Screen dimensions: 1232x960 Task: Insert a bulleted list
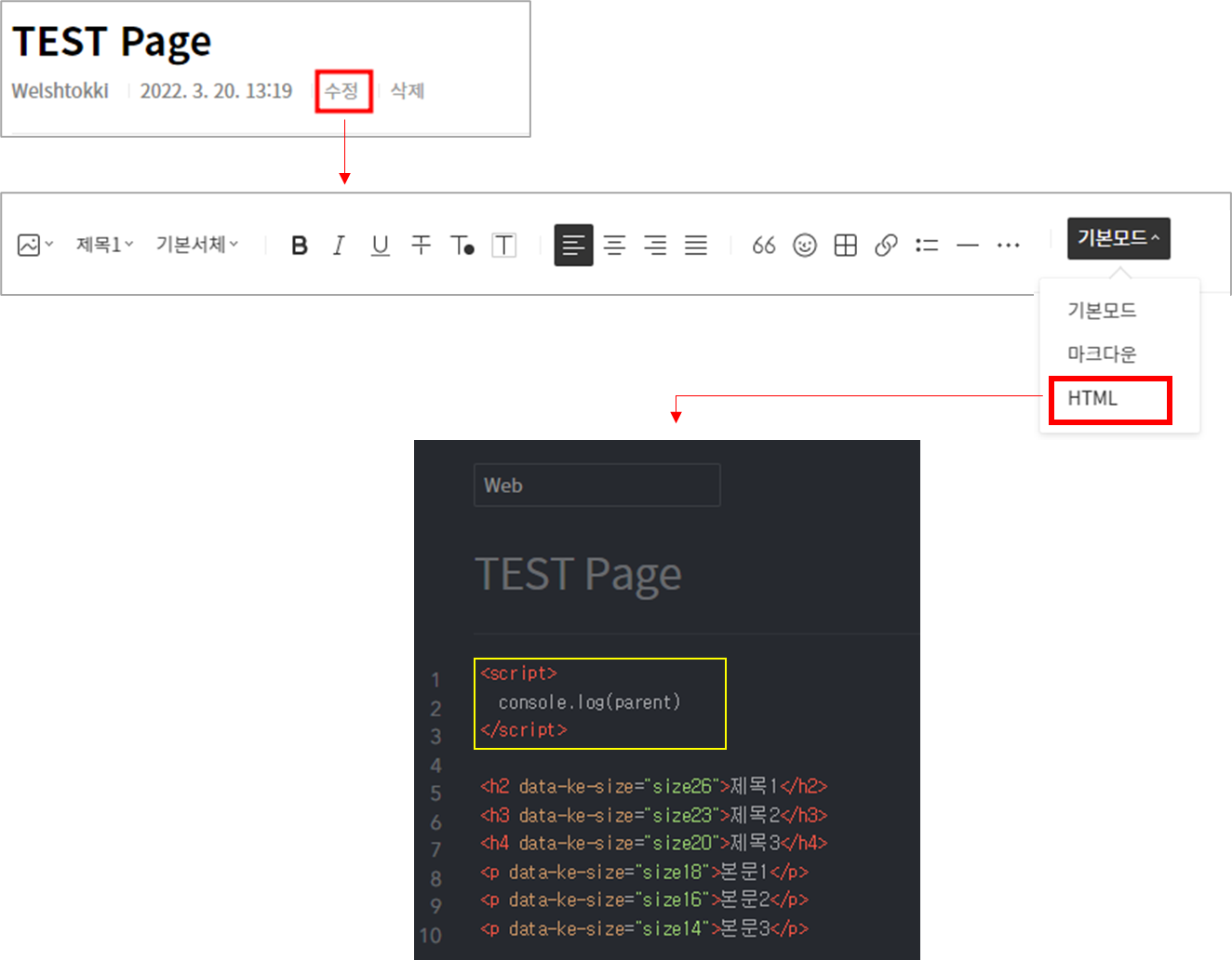point(927,246)
